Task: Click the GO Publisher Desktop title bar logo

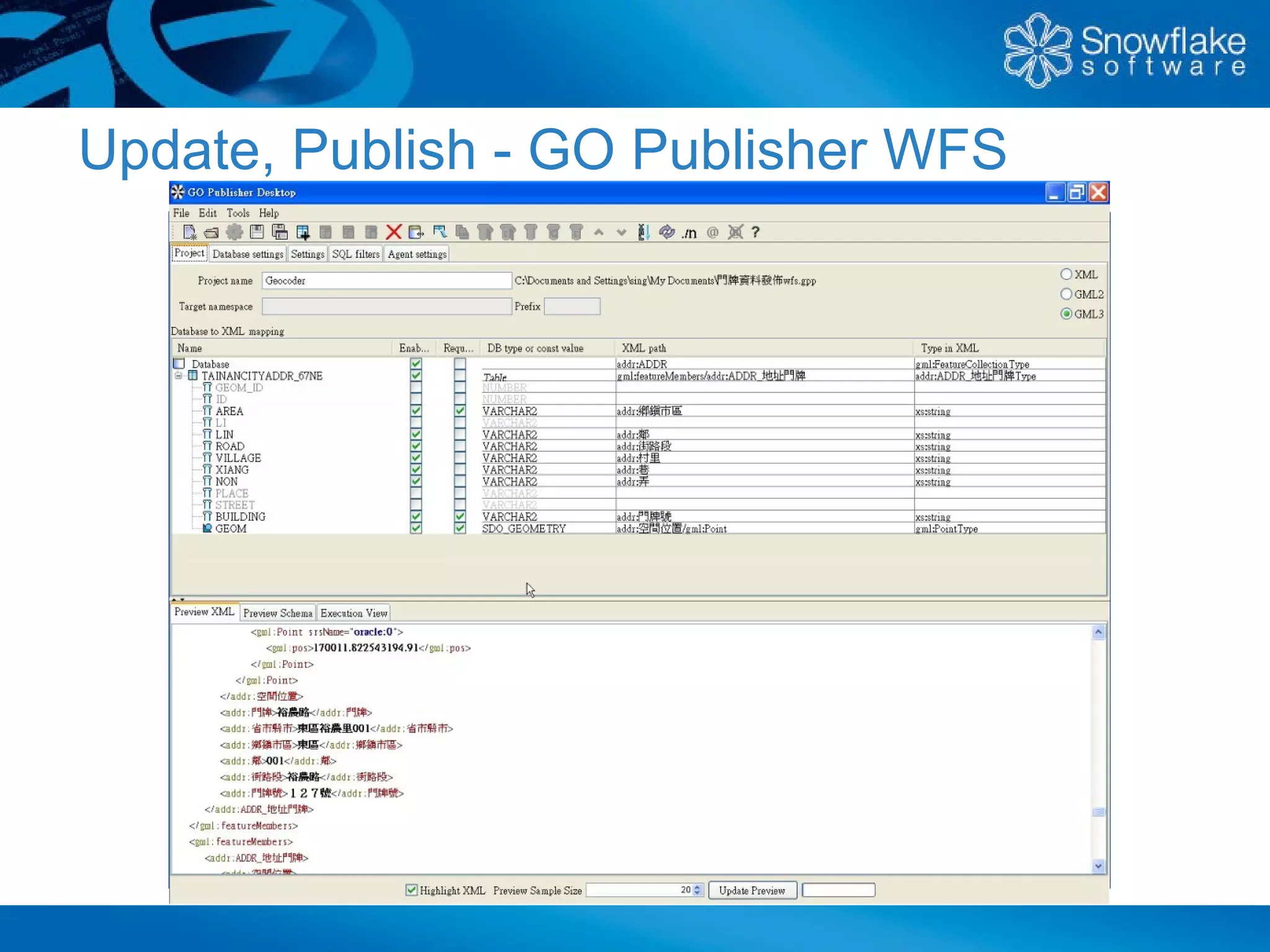Action: [x=178, y=192]
